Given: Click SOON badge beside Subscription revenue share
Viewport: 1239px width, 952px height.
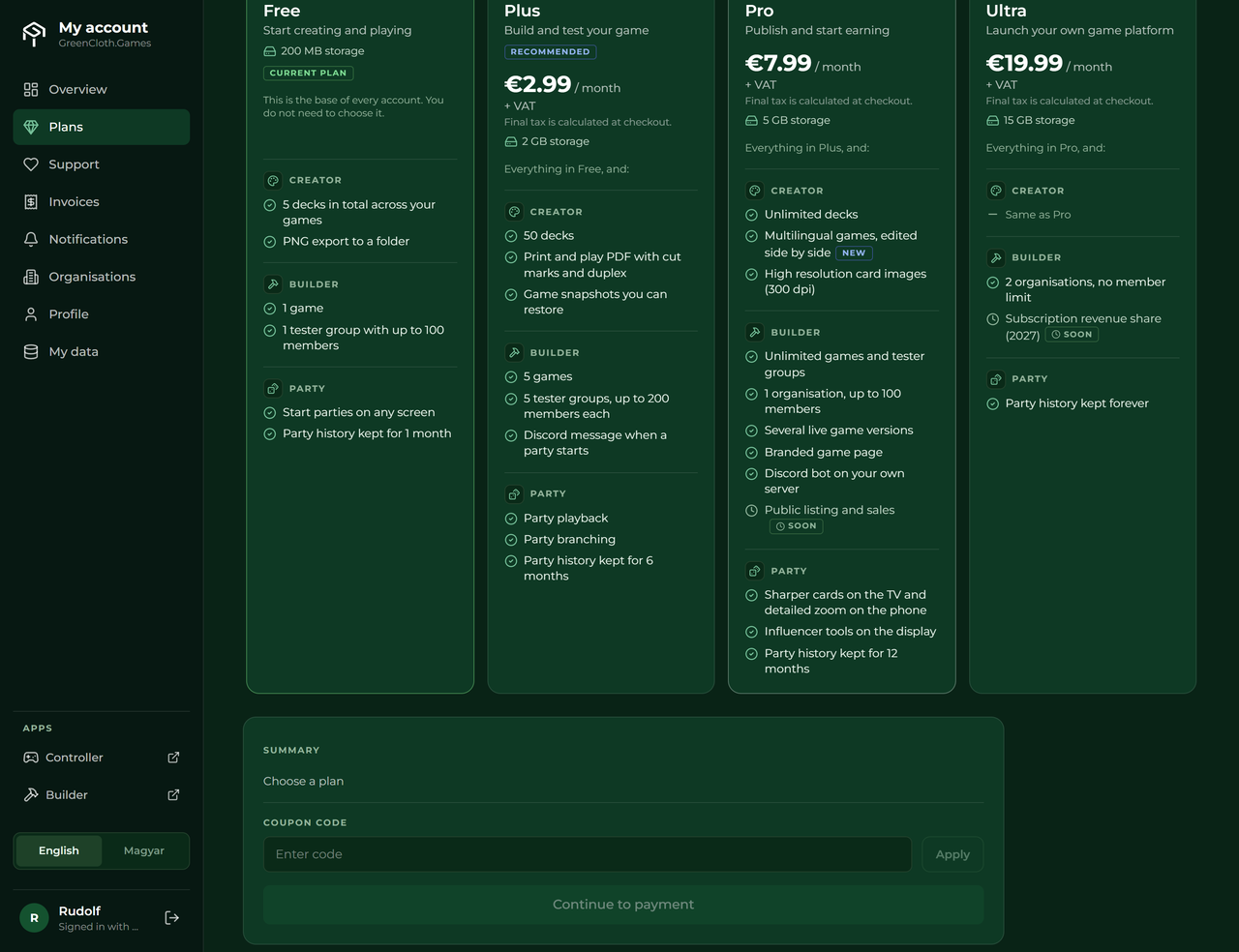Looking at the screenshot, I should click(1072, 335).
